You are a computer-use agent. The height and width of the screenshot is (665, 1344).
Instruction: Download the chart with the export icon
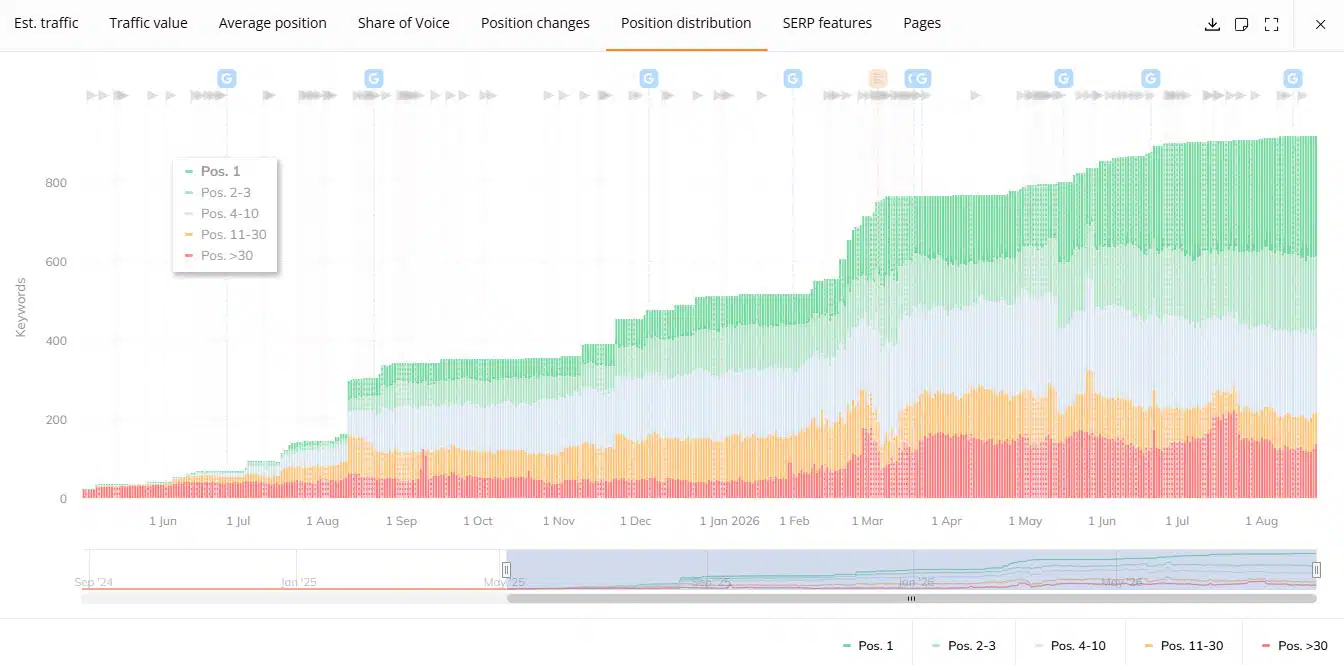pos(1212,25)
